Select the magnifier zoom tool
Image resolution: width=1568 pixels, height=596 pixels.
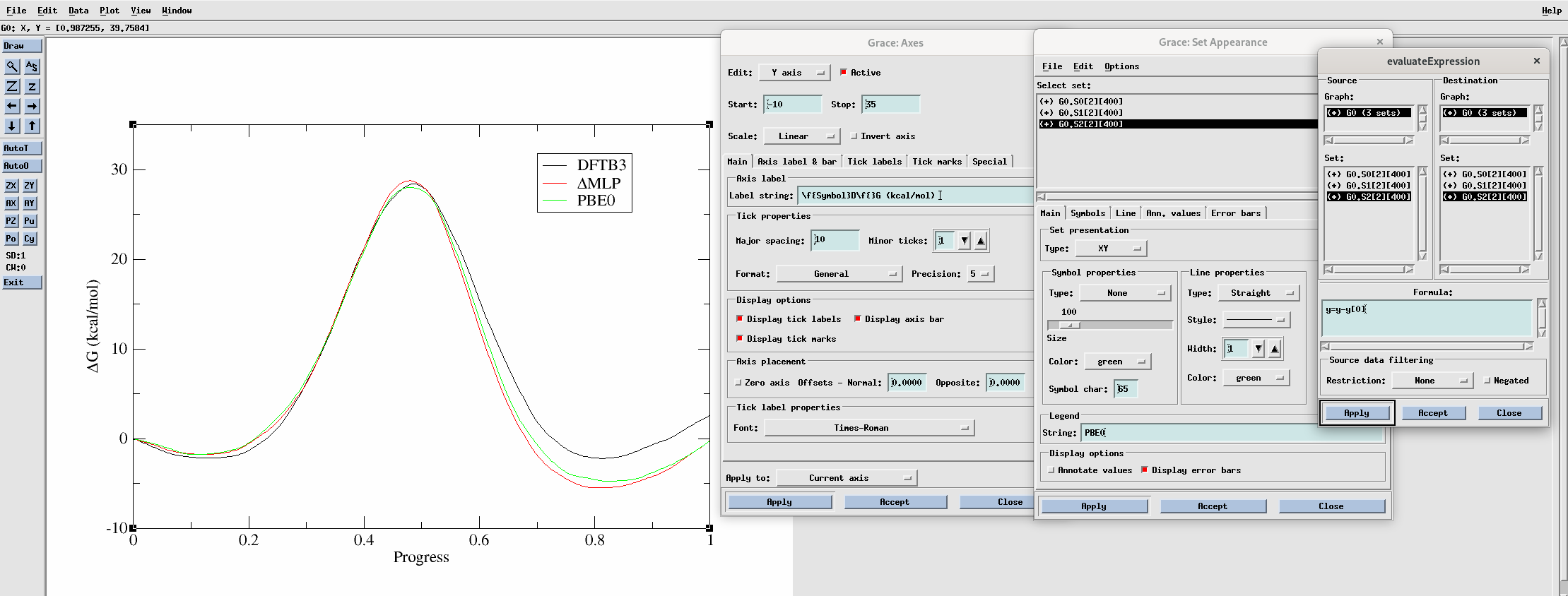12,66
